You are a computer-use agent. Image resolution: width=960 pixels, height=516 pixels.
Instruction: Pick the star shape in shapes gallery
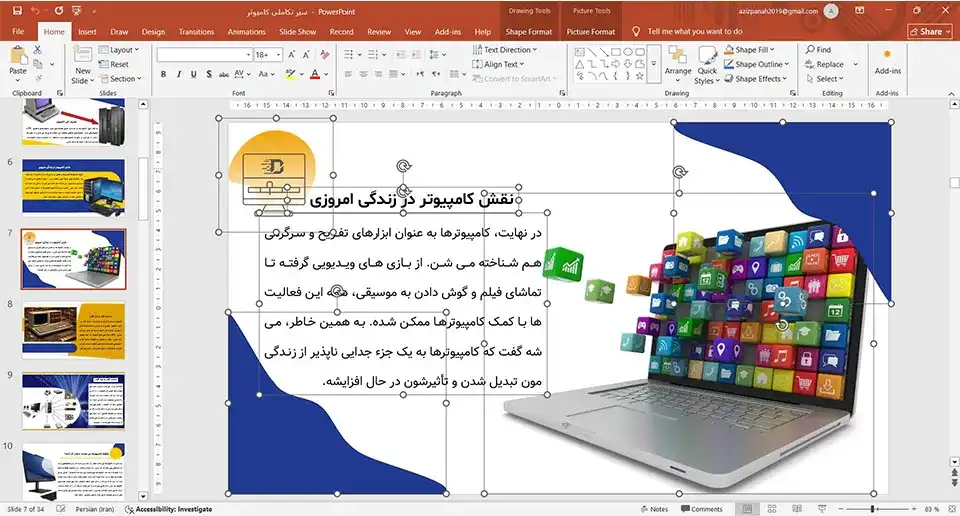tap(639, 76)
